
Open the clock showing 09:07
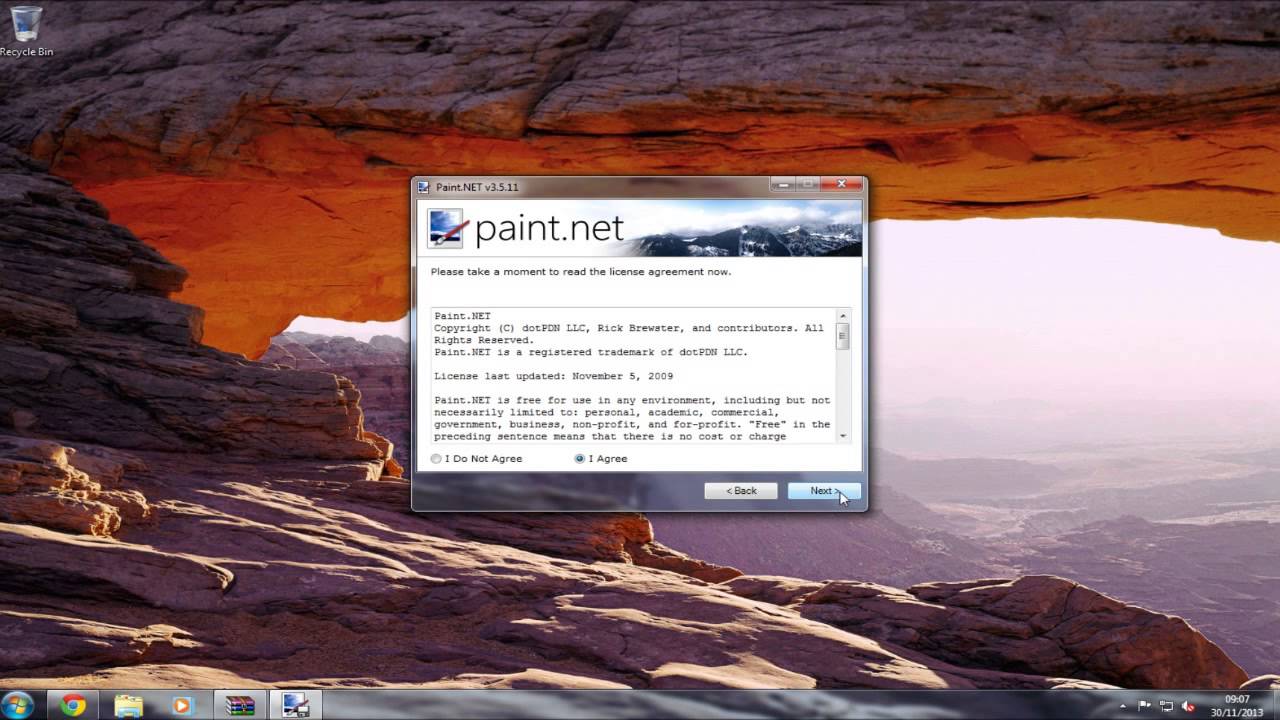tap(1237, 705)
